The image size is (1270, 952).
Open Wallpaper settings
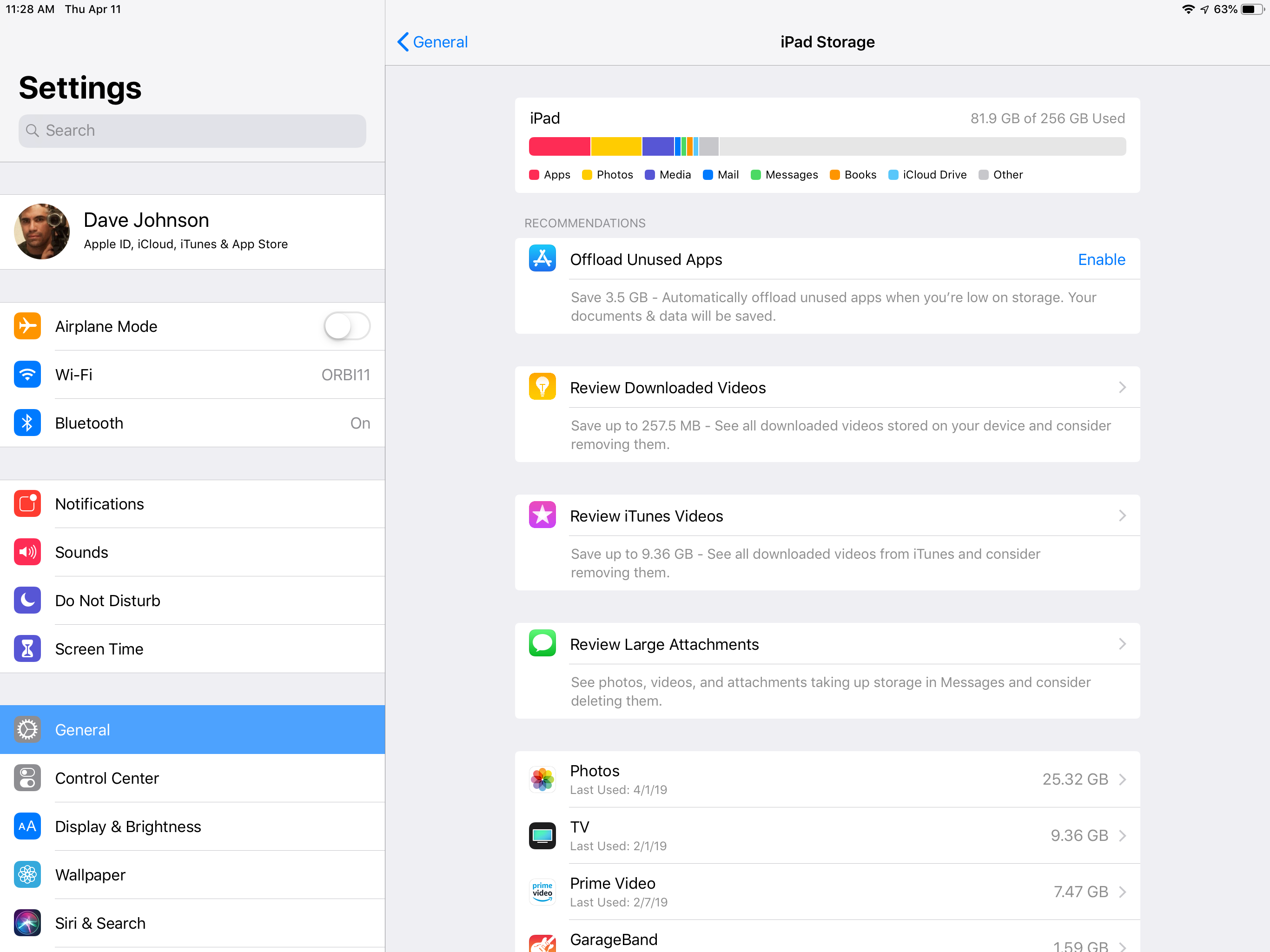(x=192, y=874)
